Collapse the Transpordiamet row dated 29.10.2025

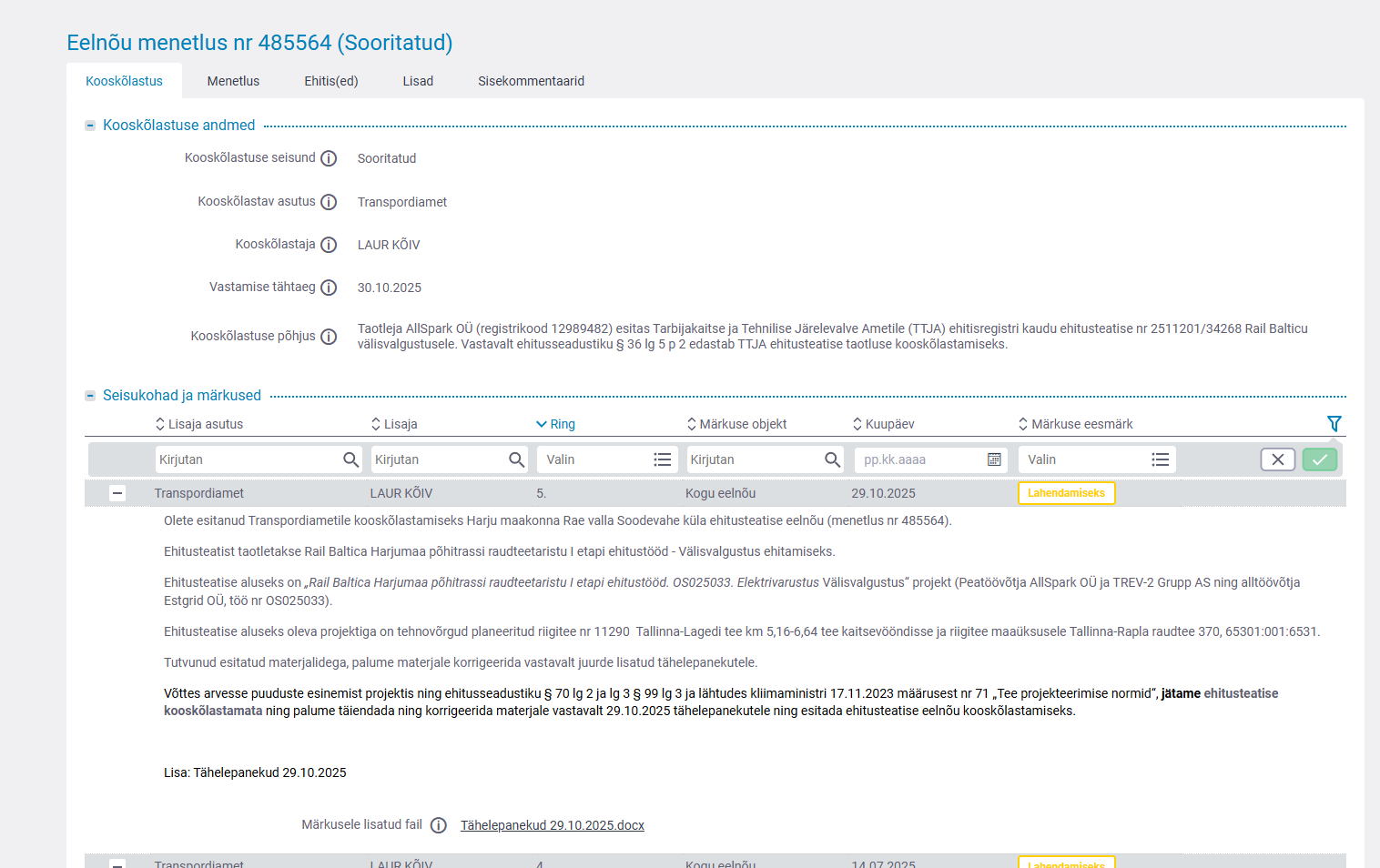point(117,493)
